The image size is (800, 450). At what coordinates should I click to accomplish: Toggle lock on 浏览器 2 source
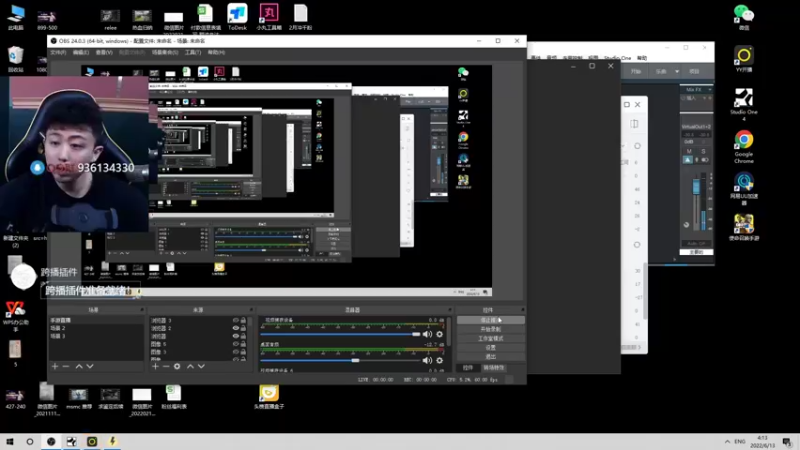coord(243,328)
